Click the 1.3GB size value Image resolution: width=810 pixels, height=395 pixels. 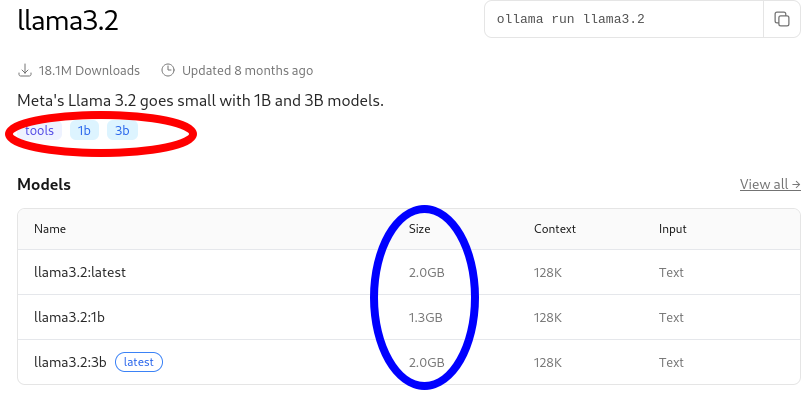pos(426,318)
